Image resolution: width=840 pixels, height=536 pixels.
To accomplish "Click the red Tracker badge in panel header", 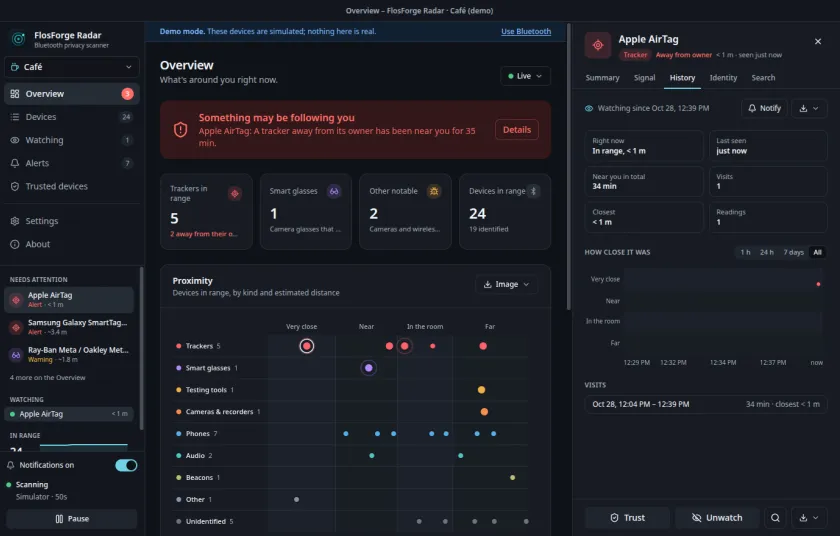I will click(x=635, y=55).
